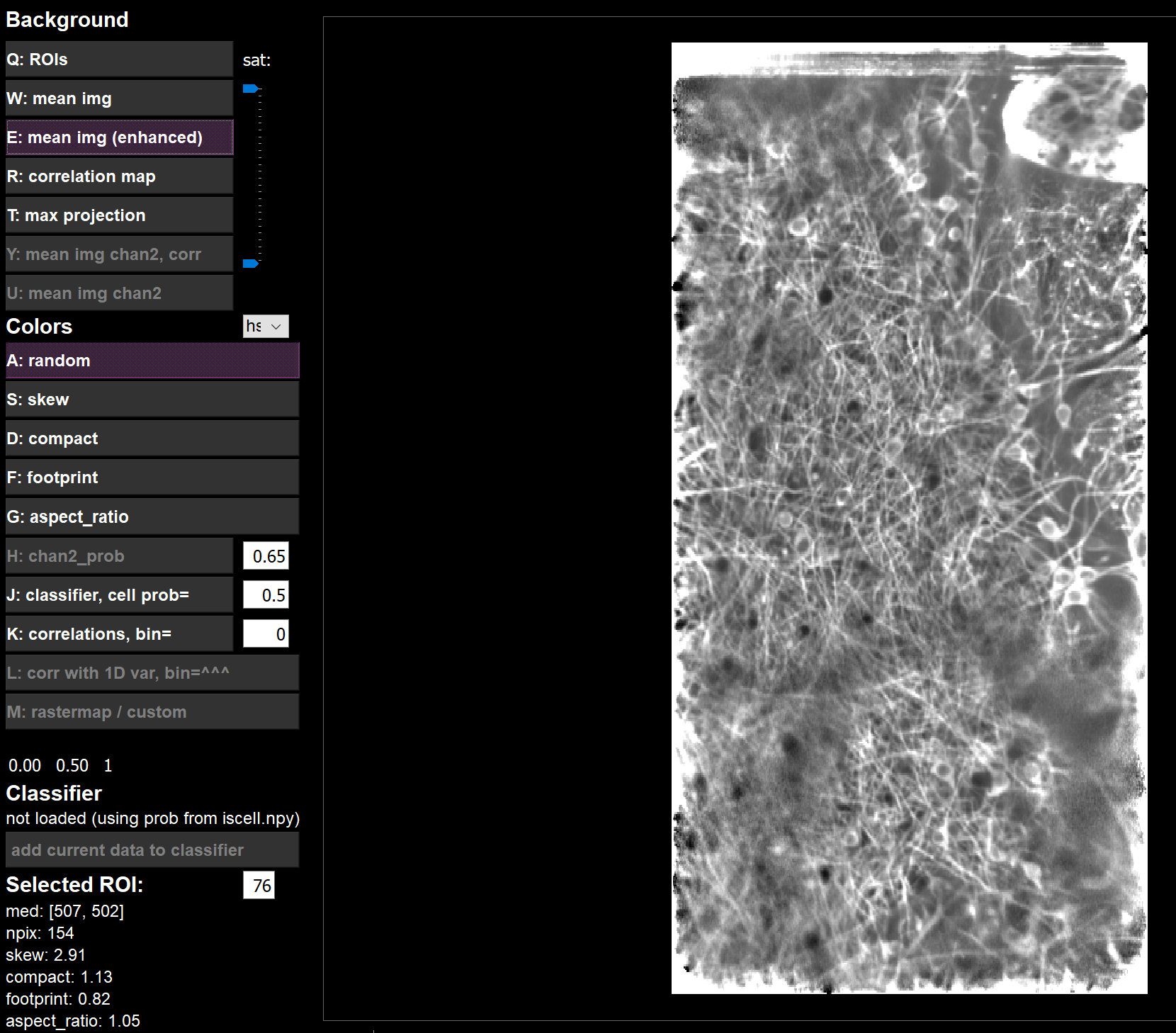Image resolution: width=1176 pixels, height=1033 pixels.
Task: Edit the Selected ROI number 76
Action: (x=259, y=886)
